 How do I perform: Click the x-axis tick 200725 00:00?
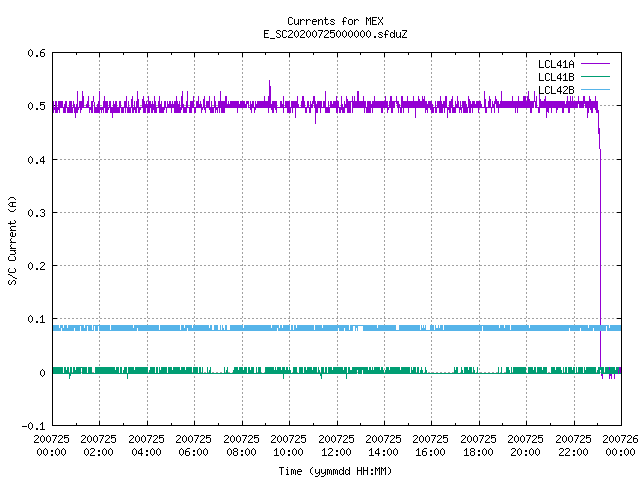click(51, 446)
